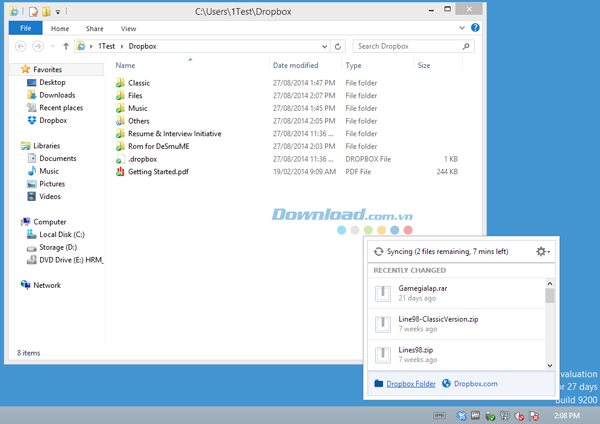Select Dropbox in the Favorites sidebar

(53, 120)
